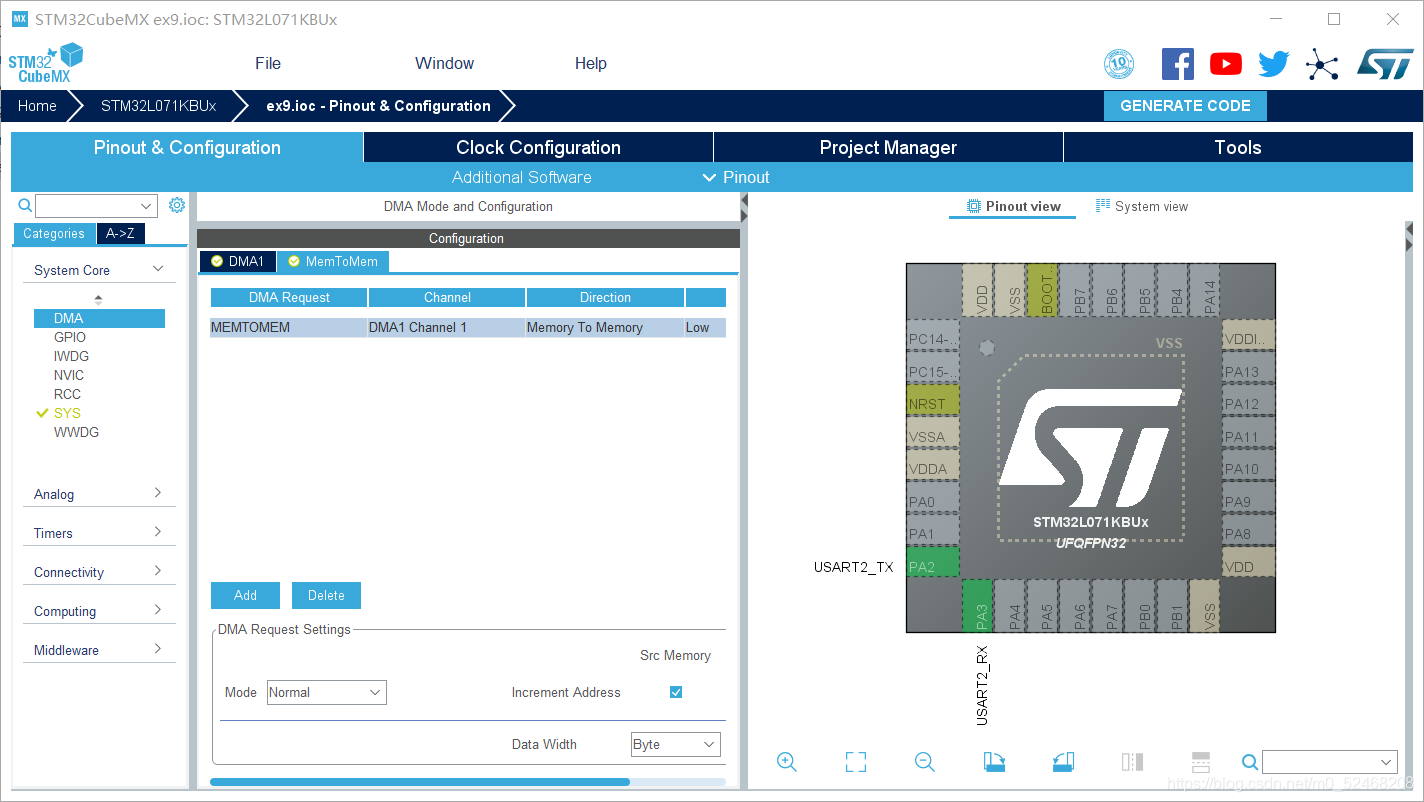The image size is (1424, 802).
Task: Open the DMA Mode dropdown
Action: coord(327,692)
